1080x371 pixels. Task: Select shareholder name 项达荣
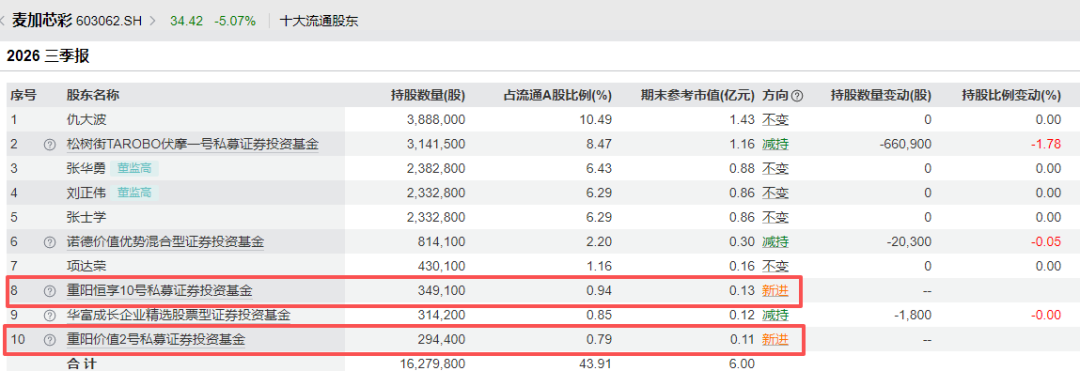click(x=86, y=266)
